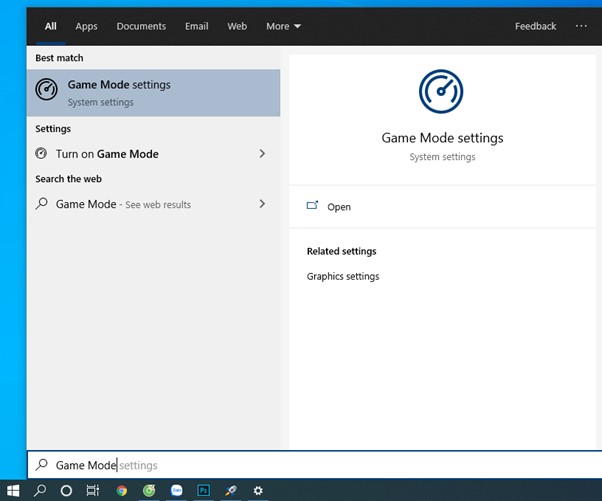Expand the More filter dropdown
602x501 pixels.
[x=283, y=26]
